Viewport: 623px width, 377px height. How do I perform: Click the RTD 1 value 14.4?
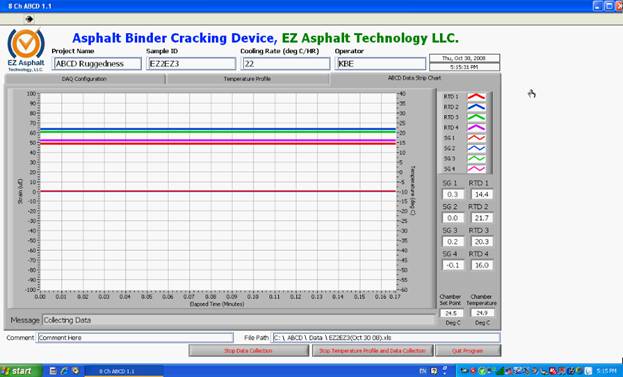coord(482,195)
